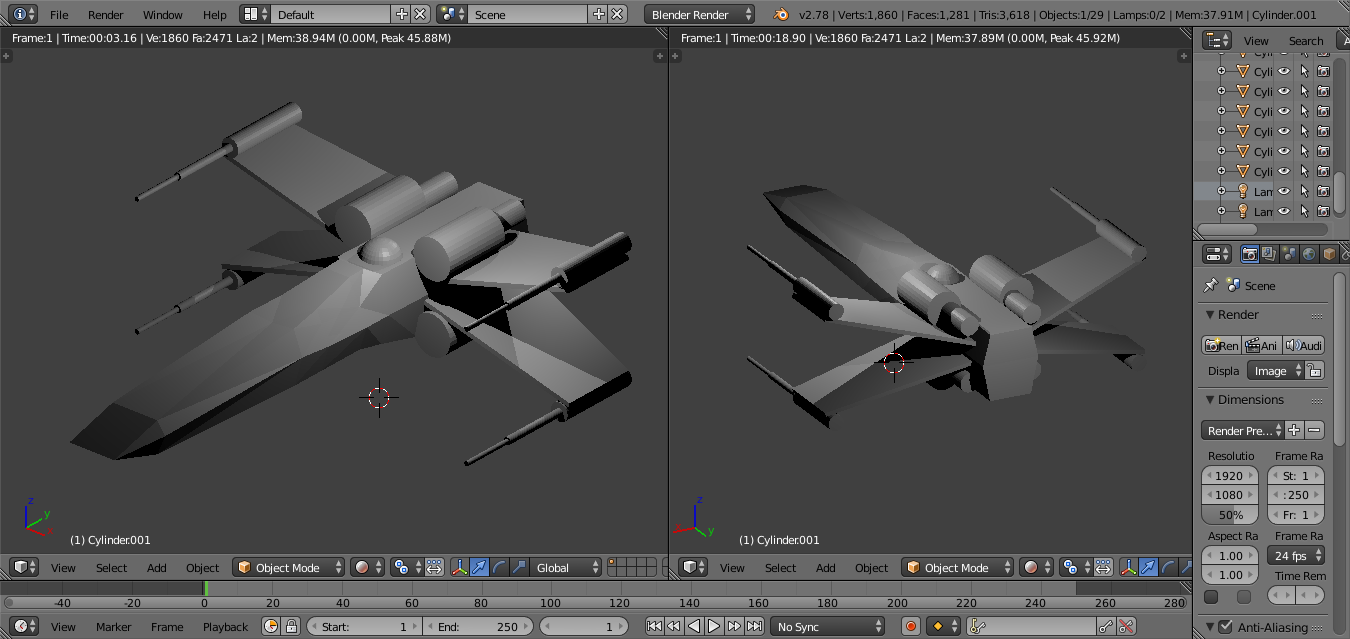Play the animation forward
The height and width of the screenshot is (639, 1350).
[714, 626]
